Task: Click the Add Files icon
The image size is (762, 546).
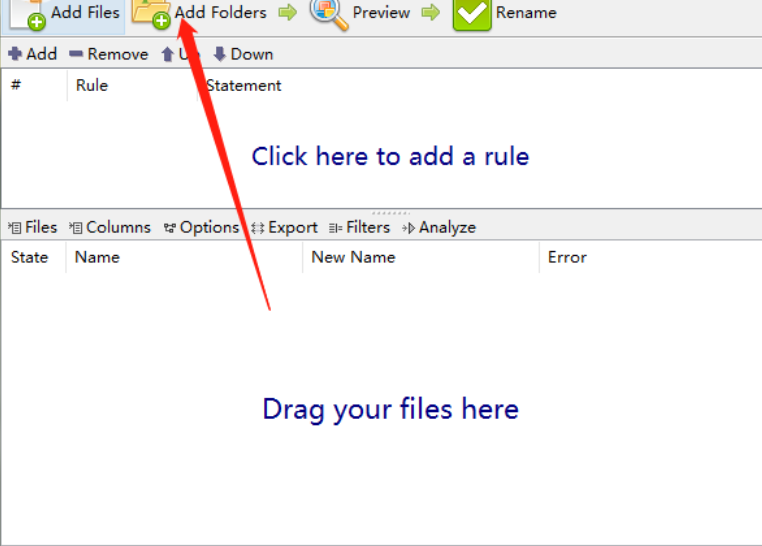Action: pos(27,15)
